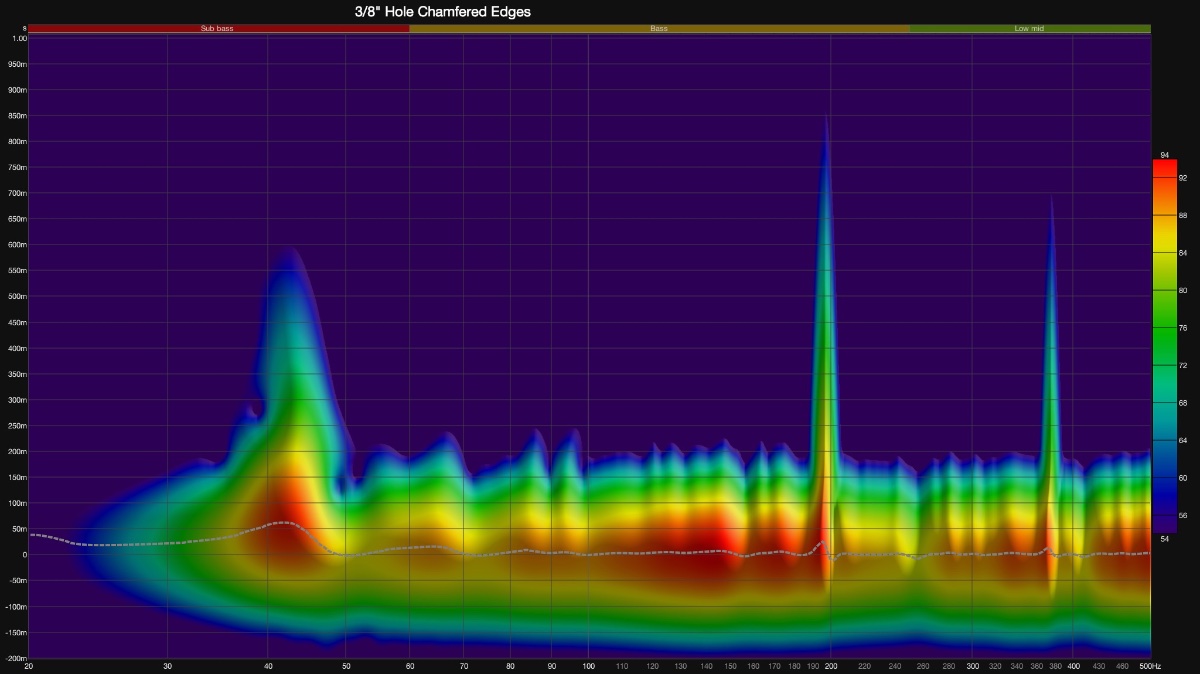The width and height of the screenshot is (1200, 674).
Task: Click the 40 label on the frequency axis
Action: tap(267, 666)
